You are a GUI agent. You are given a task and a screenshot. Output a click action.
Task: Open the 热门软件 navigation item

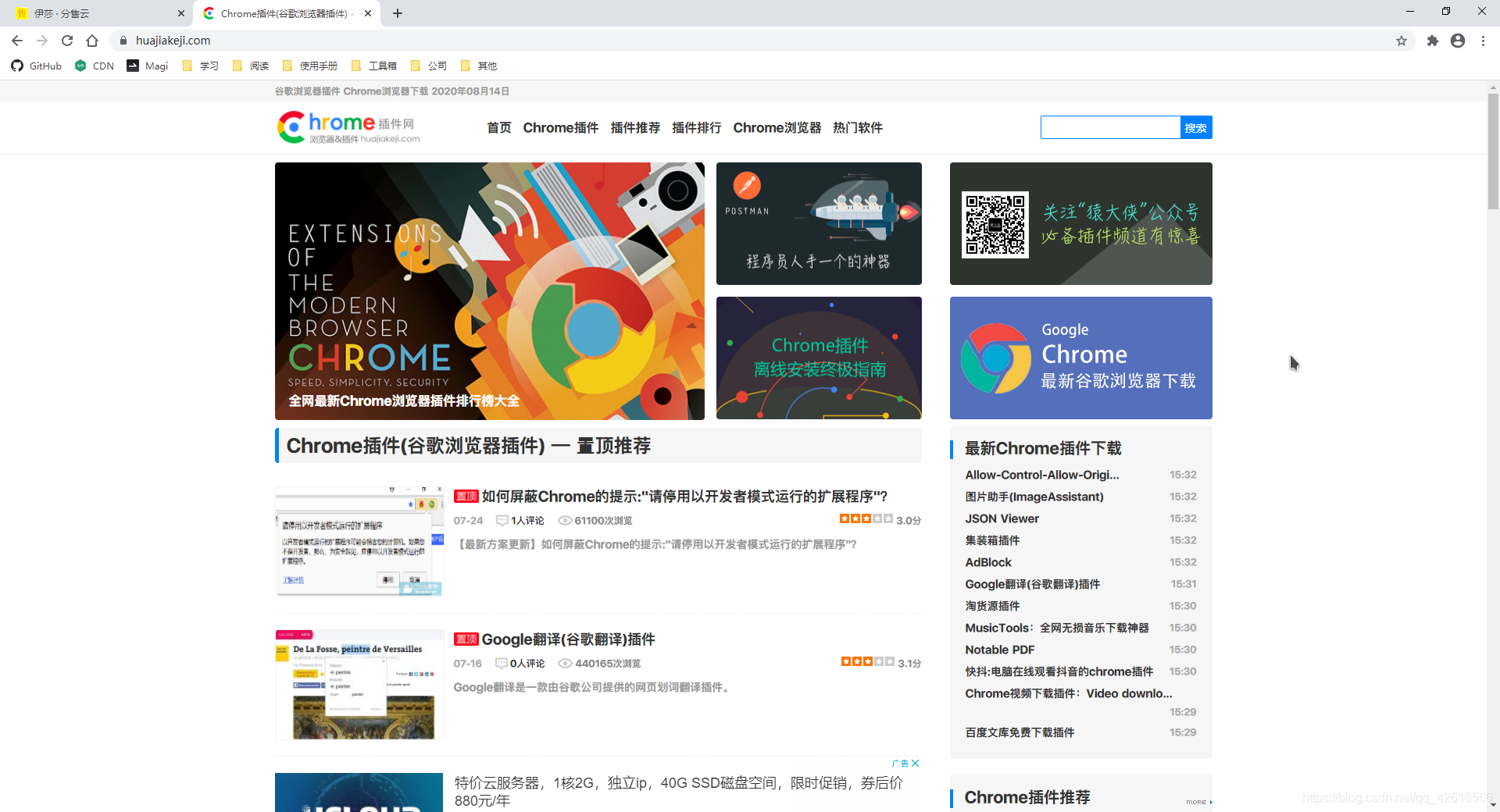click(858, 127)
